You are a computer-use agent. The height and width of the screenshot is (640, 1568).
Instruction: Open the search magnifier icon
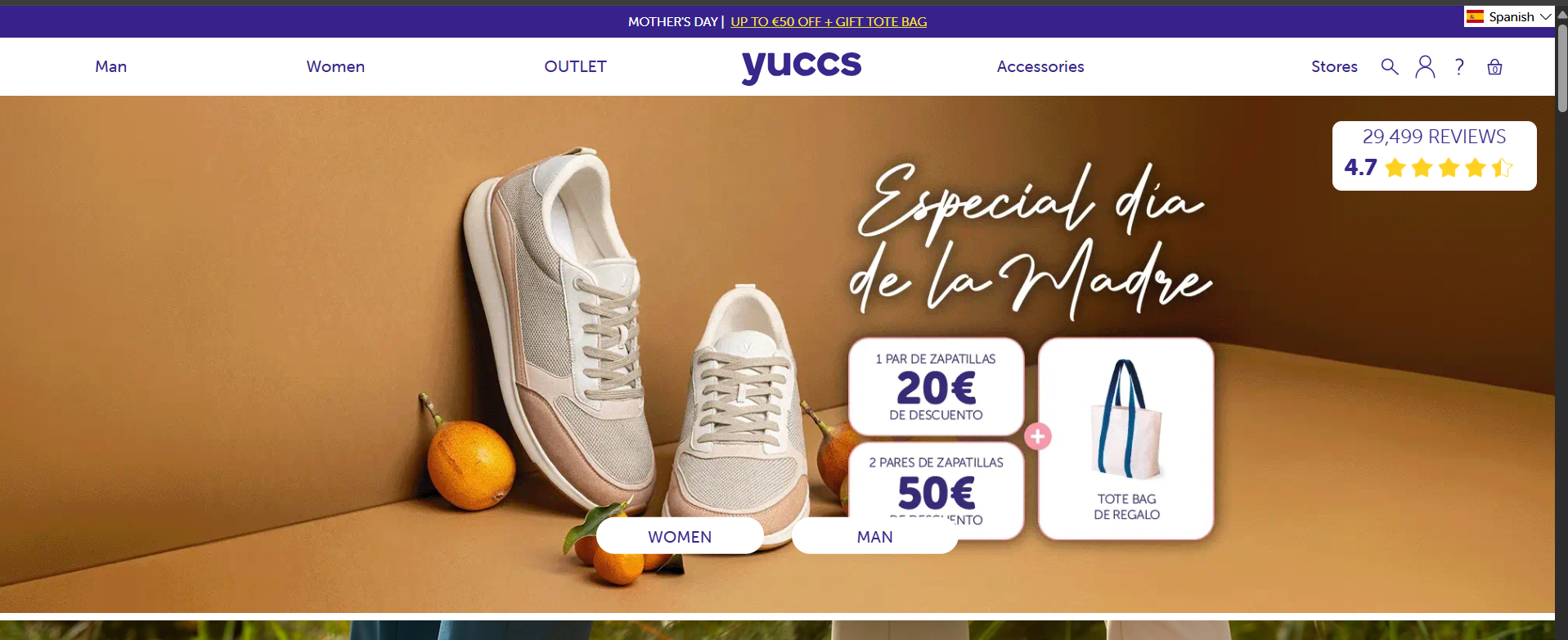tap(1389, 66)
